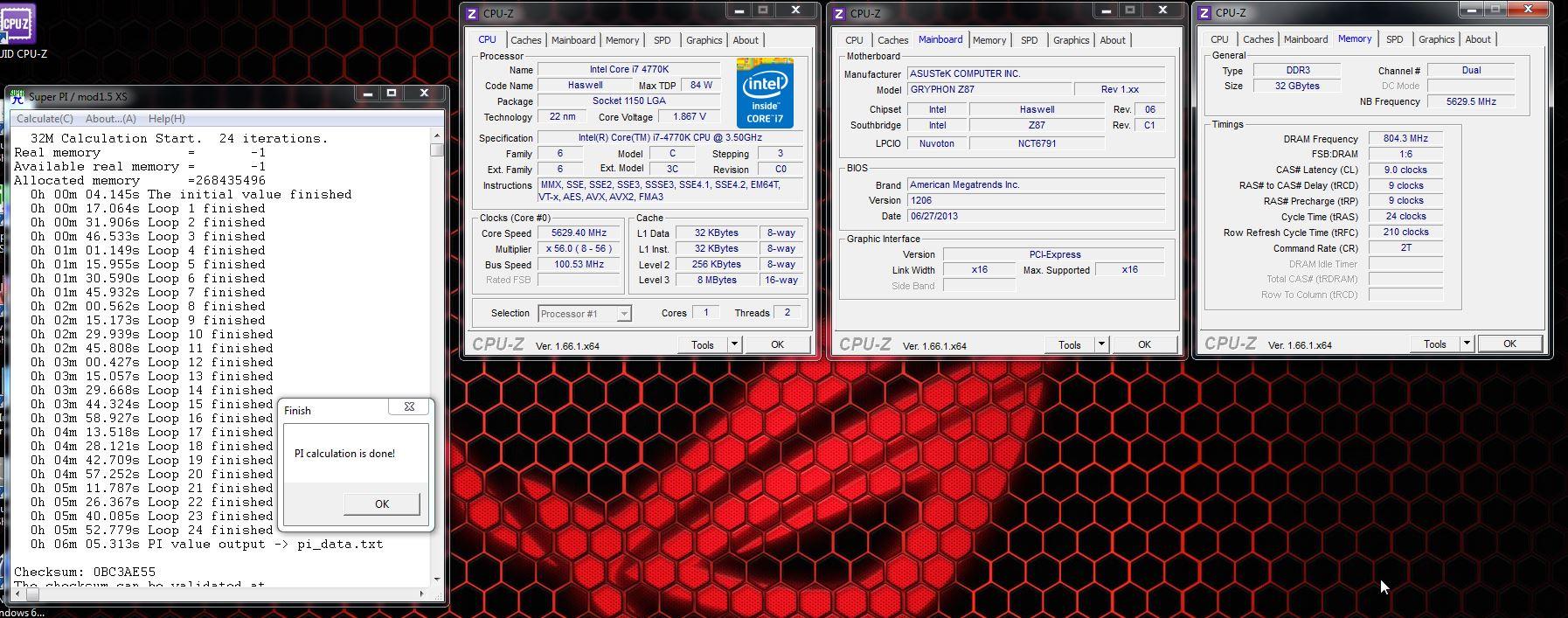The height and width of the screenshot is (618, 1568).
Task: Click the Multiplier x 56.0 field
Action: click(x=579, y=249)
